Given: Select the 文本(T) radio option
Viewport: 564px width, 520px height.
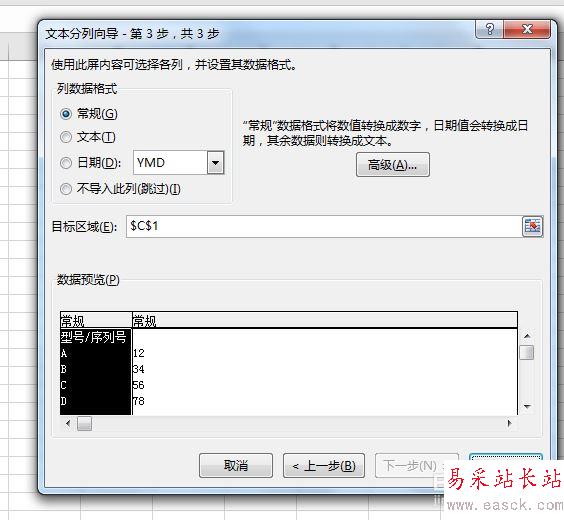Looking at the screenshot, I should click(x=65, y=137).
